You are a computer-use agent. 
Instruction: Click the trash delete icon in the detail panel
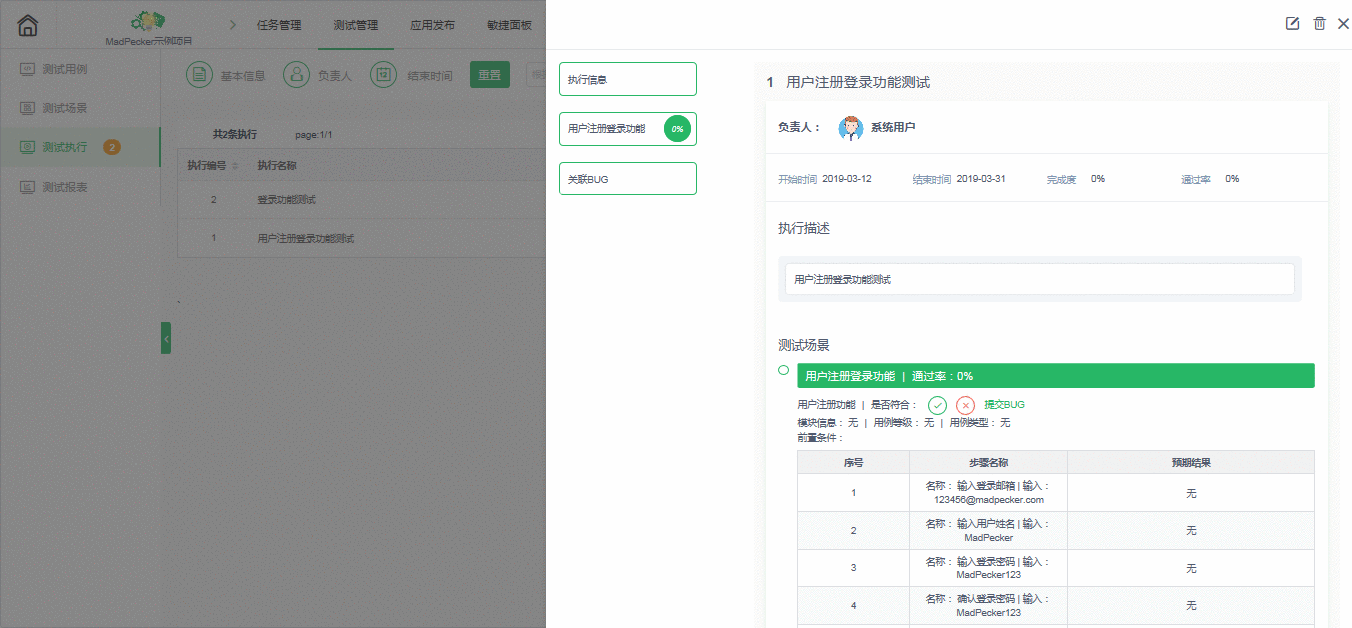pos(1317,22)
